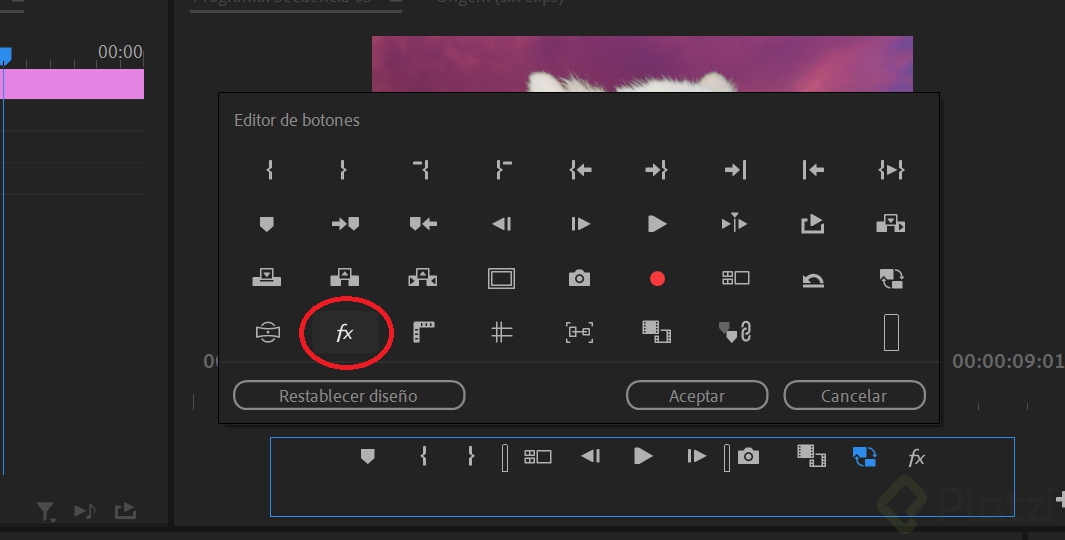
Task: Open comparison view from transport bar
Action: click(x=812, y=456)
